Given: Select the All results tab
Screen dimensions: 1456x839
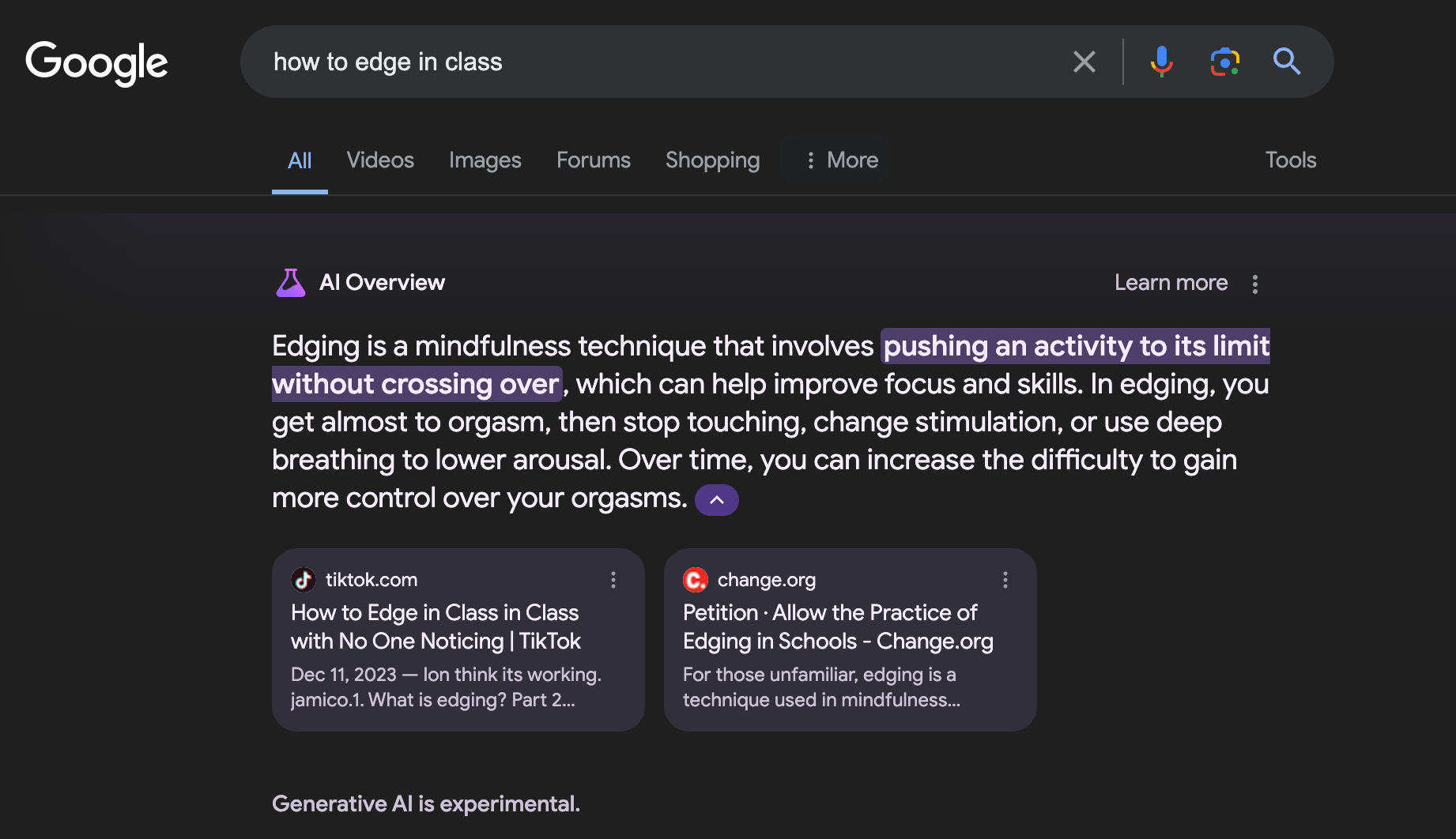Looking at the screenshot, I should point(300,160).
